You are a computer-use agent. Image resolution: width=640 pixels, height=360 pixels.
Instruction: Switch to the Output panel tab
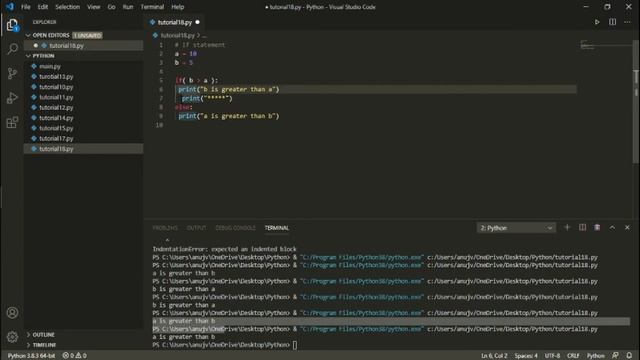tap(196, 228)
